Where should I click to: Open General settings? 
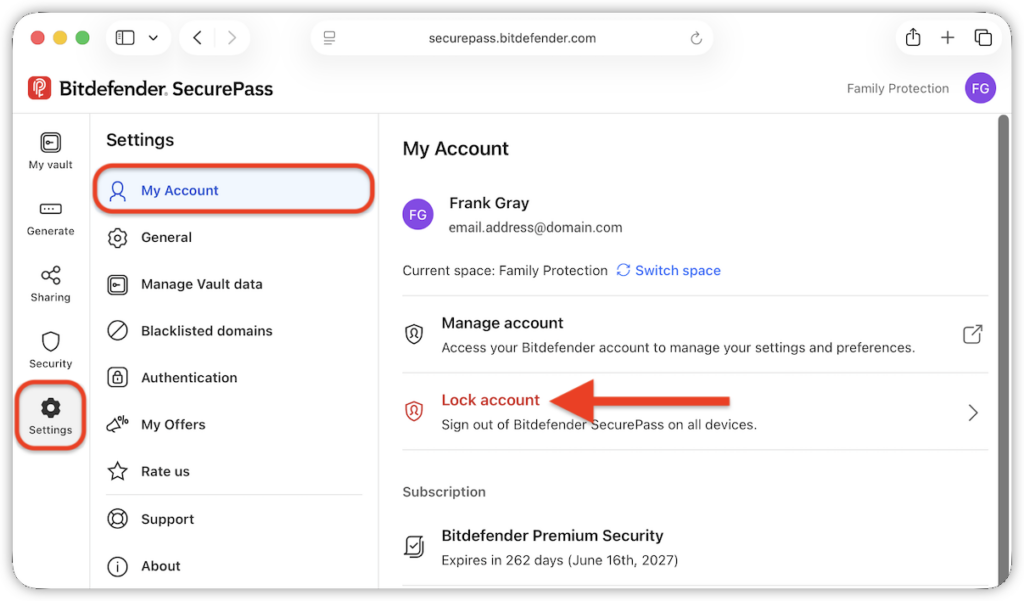coord(234,237)
